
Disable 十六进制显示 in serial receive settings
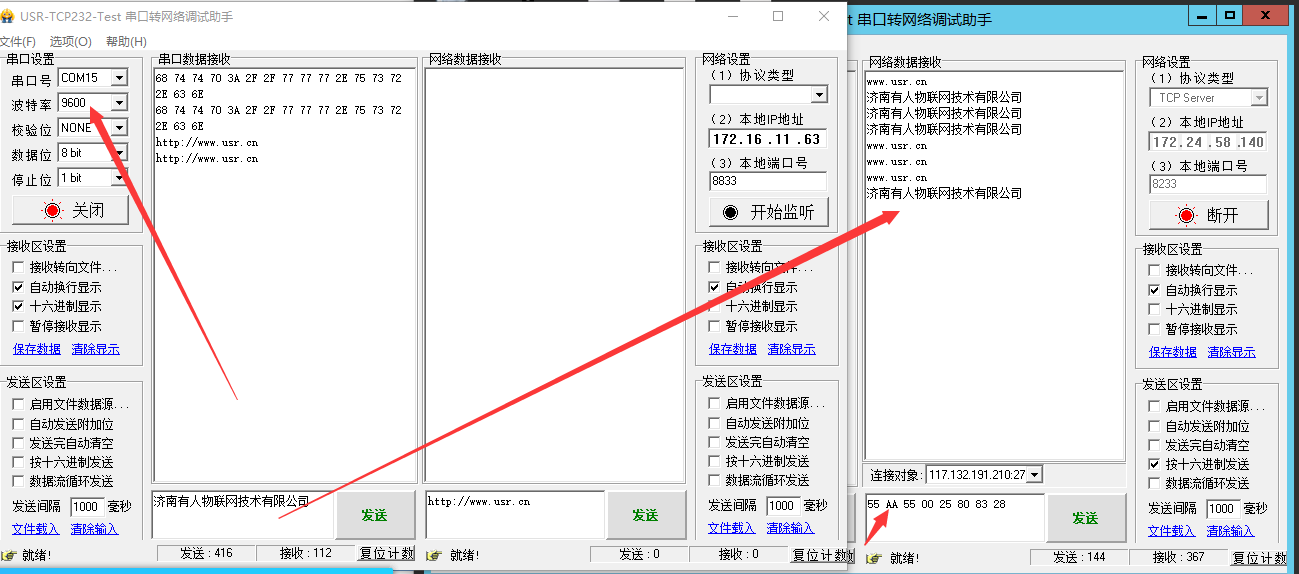pos(18,307)
